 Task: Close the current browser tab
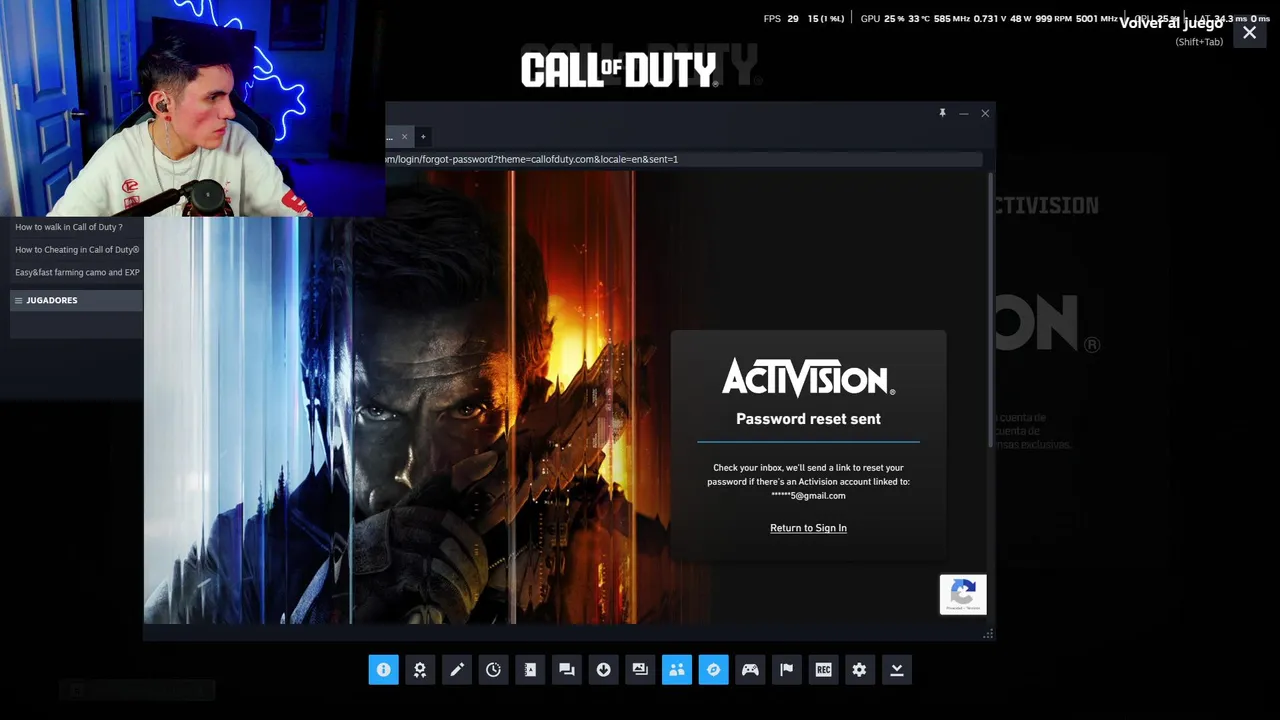404,136
